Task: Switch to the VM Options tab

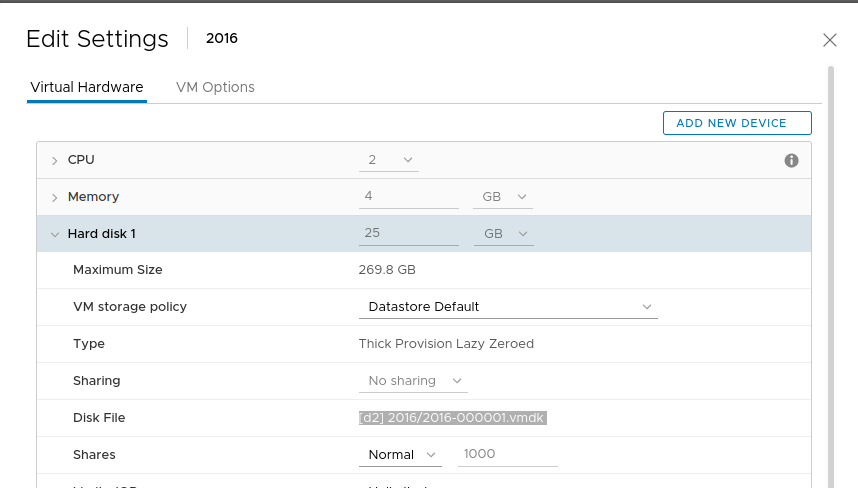Action: [x=215, y=87]
